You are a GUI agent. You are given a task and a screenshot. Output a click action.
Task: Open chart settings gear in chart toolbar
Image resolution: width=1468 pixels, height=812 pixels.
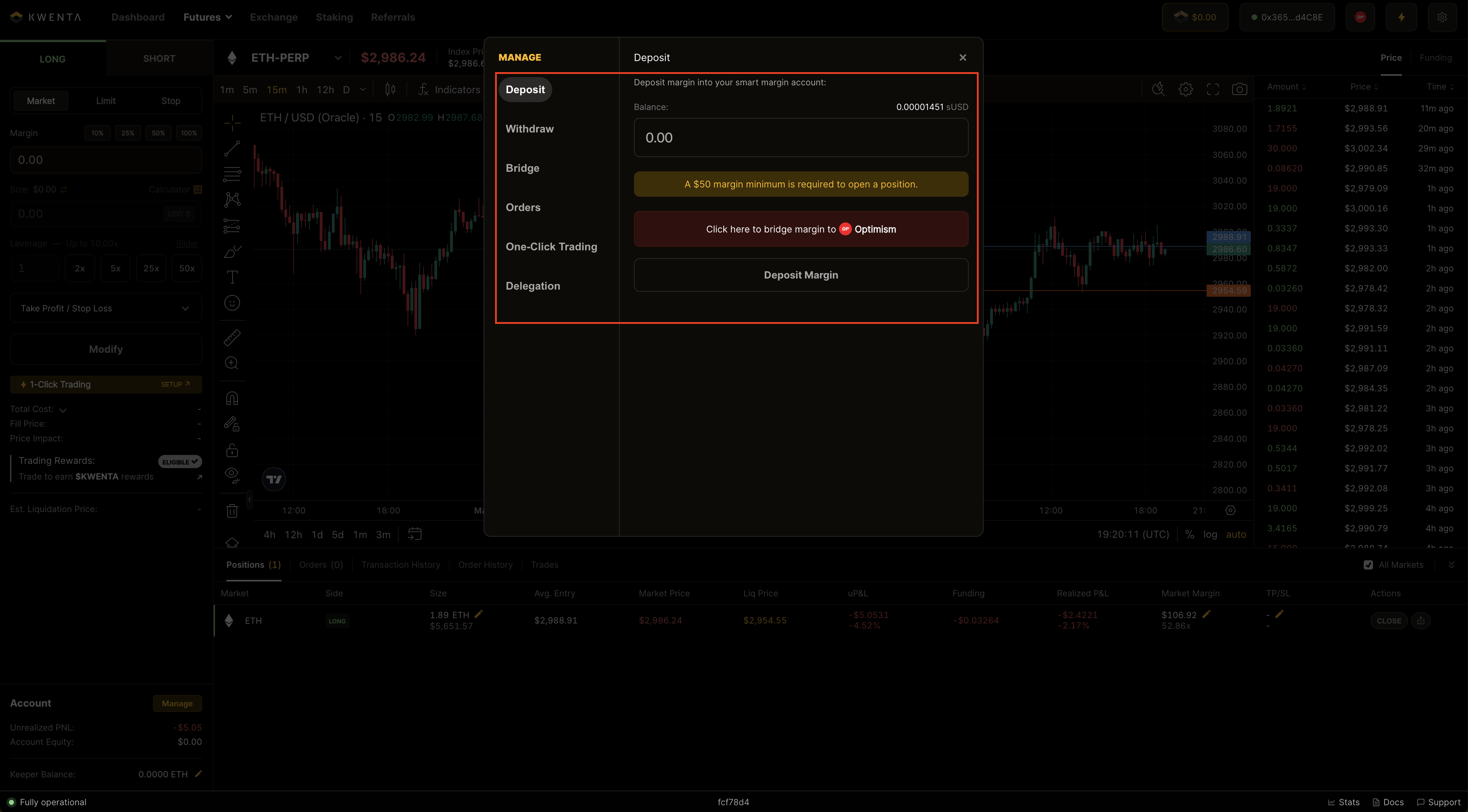tap(1185, 90)
